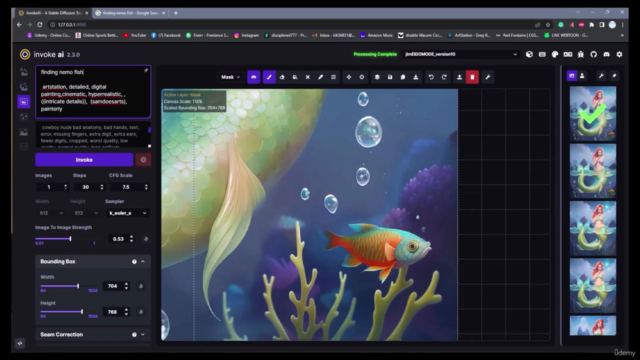Open canvas settings wrench icon
The image size is (640, 360).
487,77
